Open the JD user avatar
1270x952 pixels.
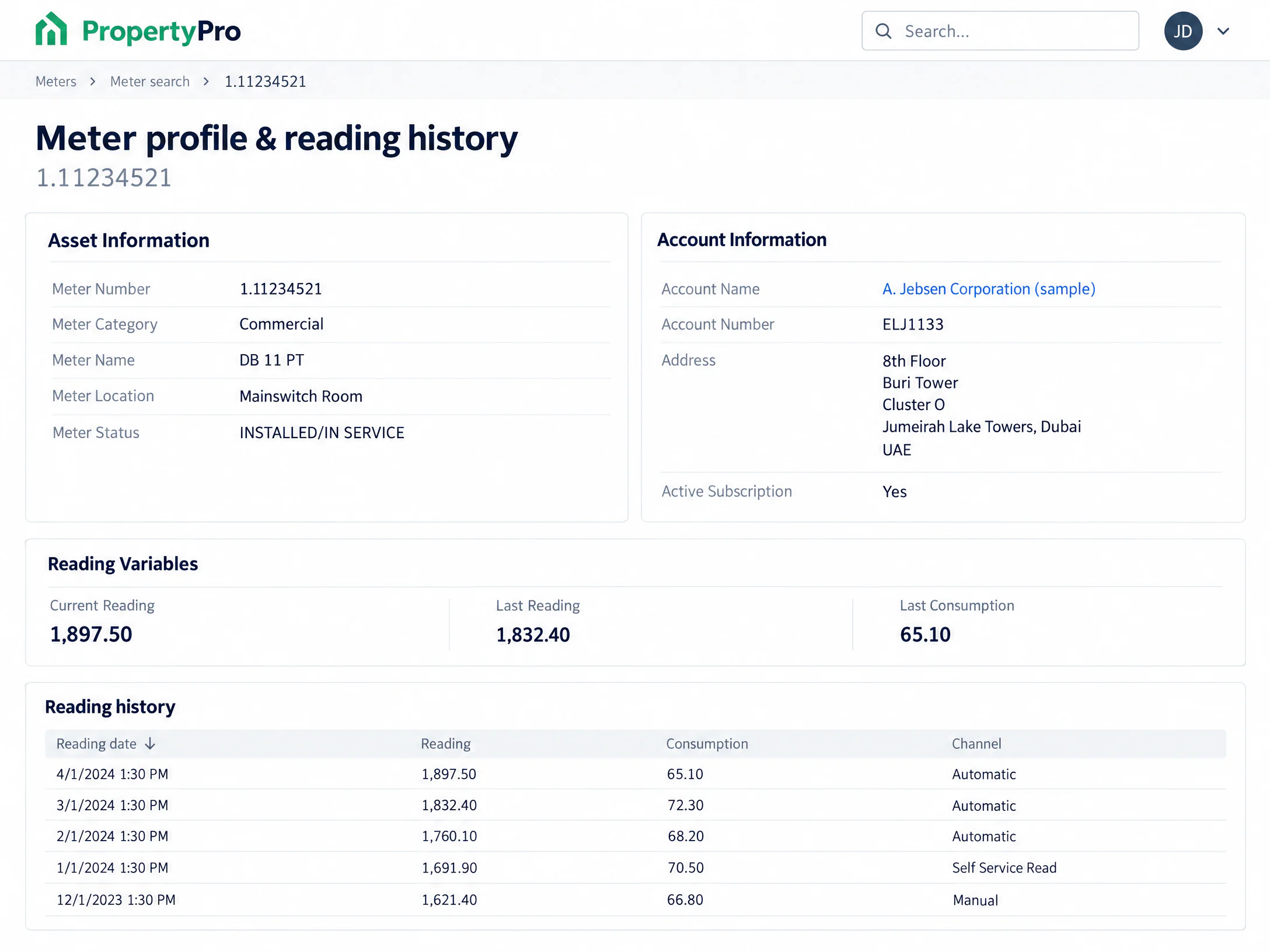(x=1183, y=31)
